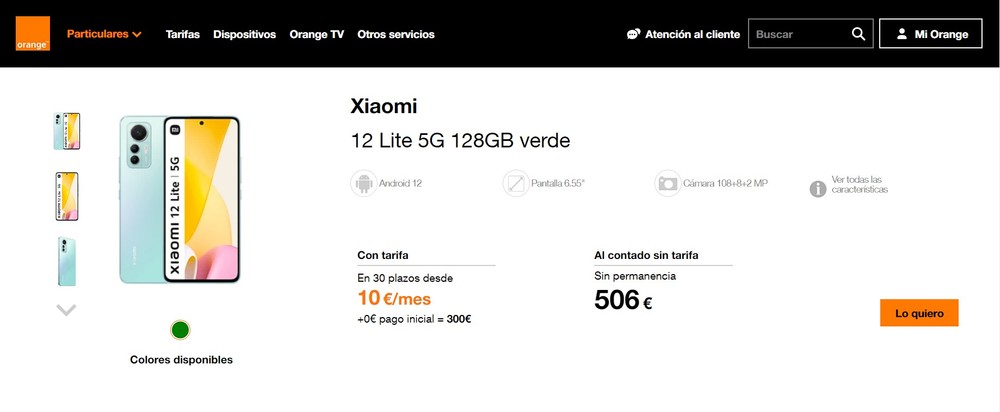Click the info icon for all features
The width and height of the screenshot is (1000, 412).
coord(818,188)
